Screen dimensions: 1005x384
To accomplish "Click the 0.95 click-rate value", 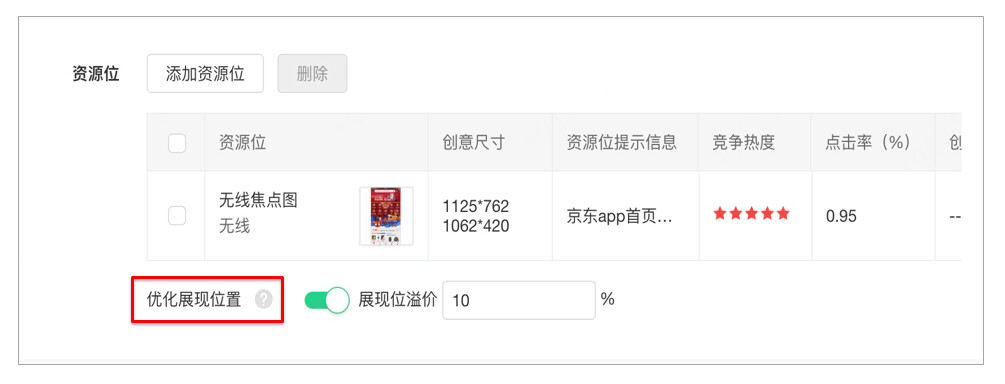I will 841,217.
